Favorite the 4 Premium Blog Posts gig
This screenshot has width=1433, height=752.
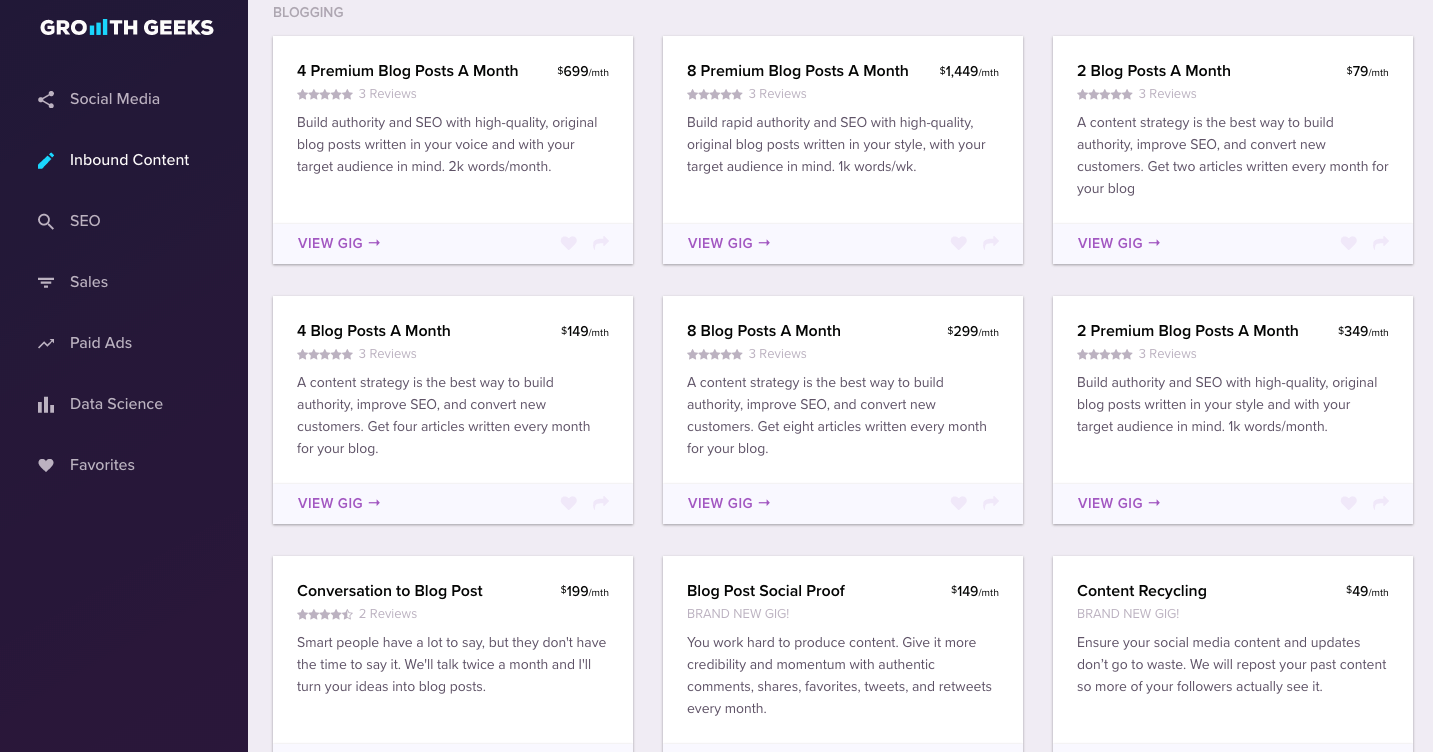(x=569, y=243)
